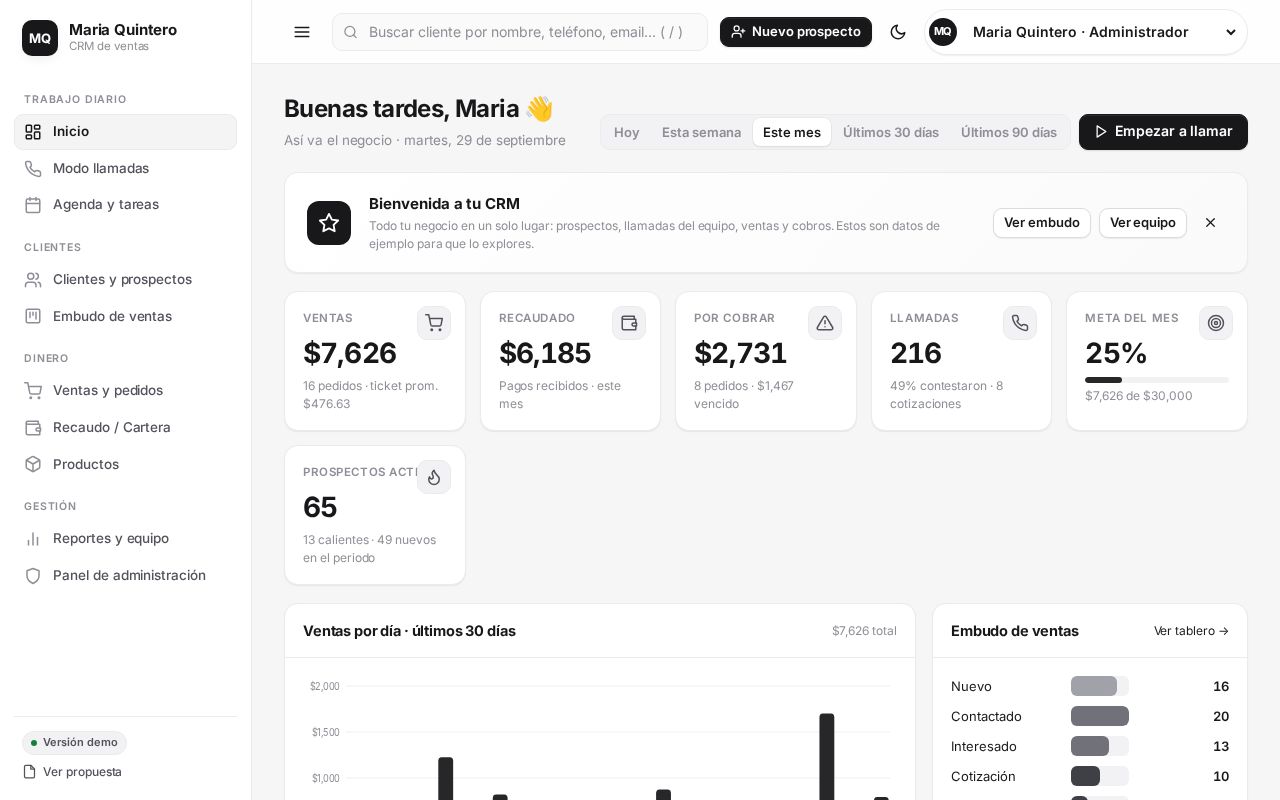Screen dimensions: 1280x800
Task: Open Inicio in the sidebar
Action: coord(125,132)
